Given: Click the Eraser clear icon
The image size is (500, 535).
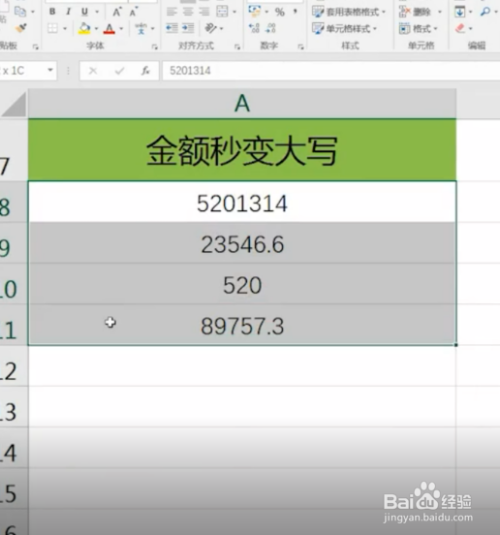Looking at the screenshot, I should coord(460,28).
